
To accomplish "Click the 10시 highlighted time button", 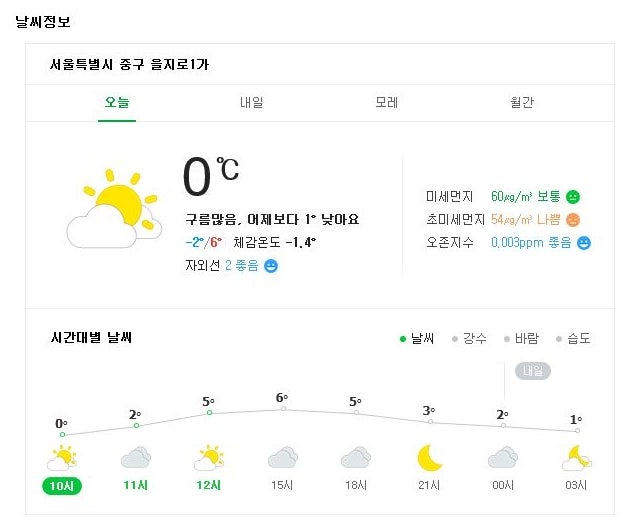I will 62,486.
